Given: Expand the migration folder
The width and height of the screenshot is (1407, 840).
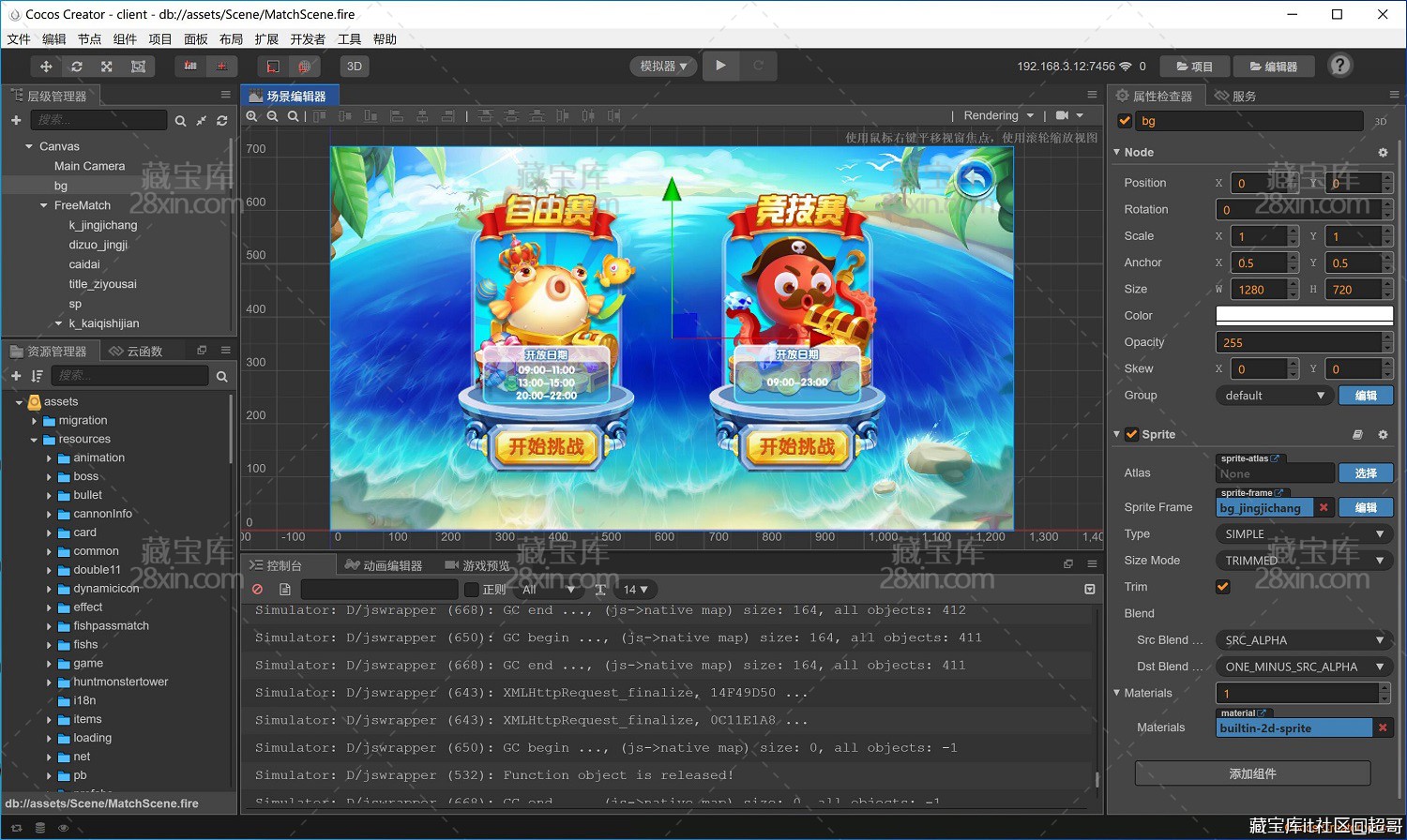Looking at the screenshot, I should tap(35, 421).
